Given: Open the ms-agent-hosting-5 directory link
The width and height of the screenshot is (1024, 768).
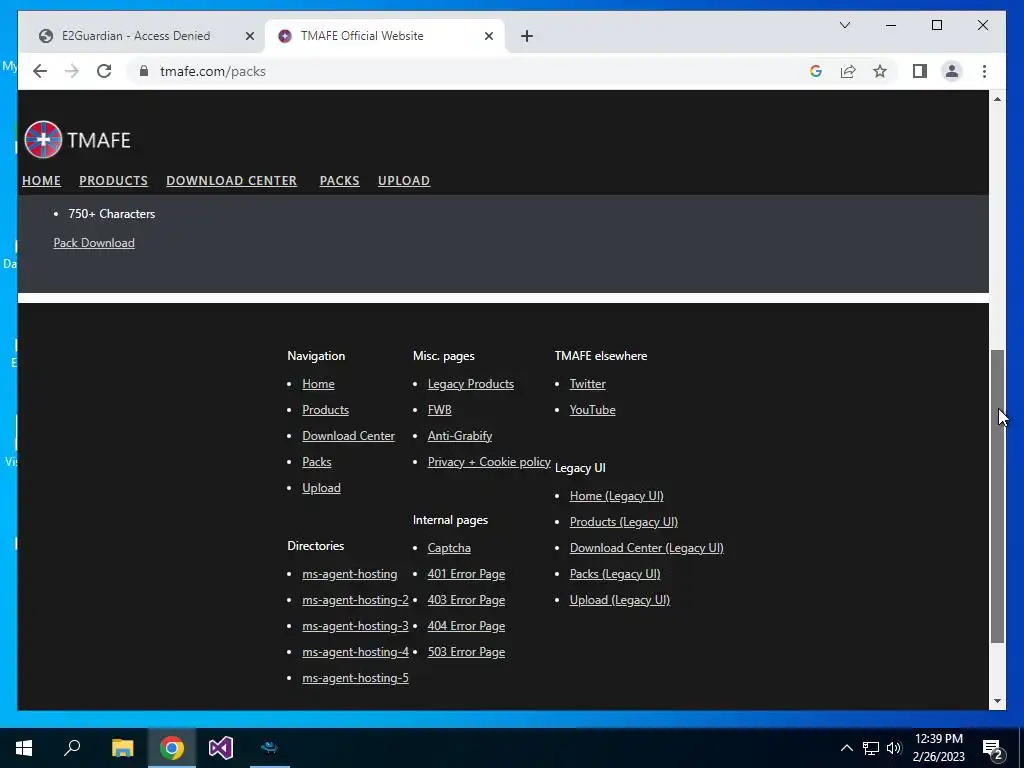Looking at the screenshot, I should click(355, 679).
